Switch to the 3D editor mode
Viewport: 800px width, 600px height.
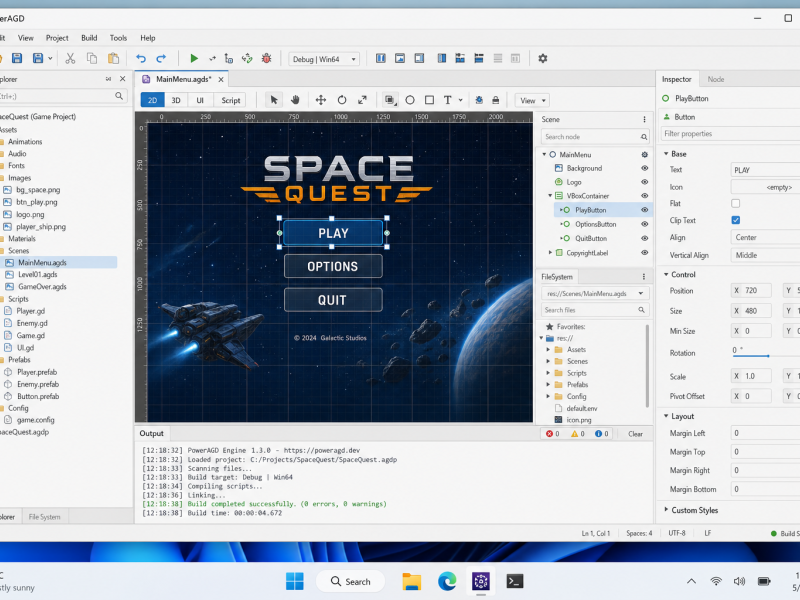[176, 101]
